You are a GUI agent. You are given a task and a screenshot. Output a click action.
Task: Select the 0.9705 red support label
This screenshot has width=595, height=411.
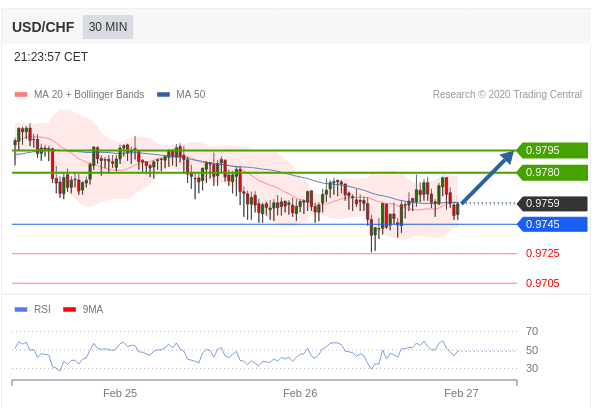542,283
